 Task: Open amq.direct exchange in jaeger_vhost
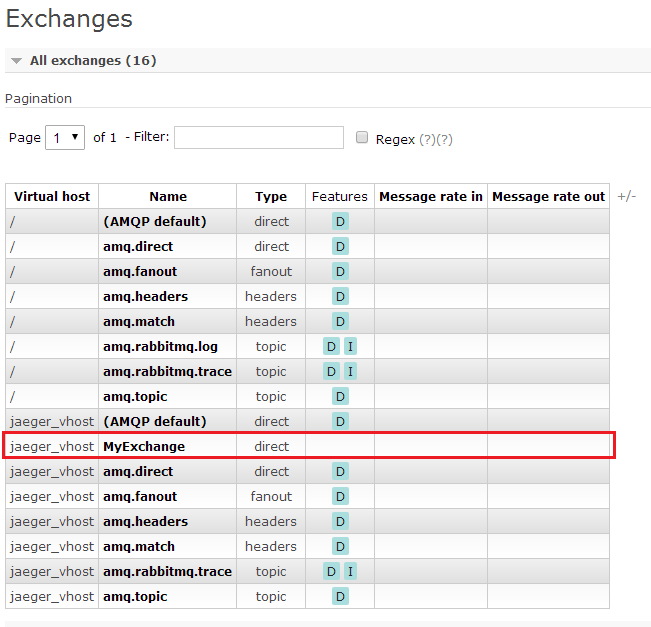tap(138, 471)
